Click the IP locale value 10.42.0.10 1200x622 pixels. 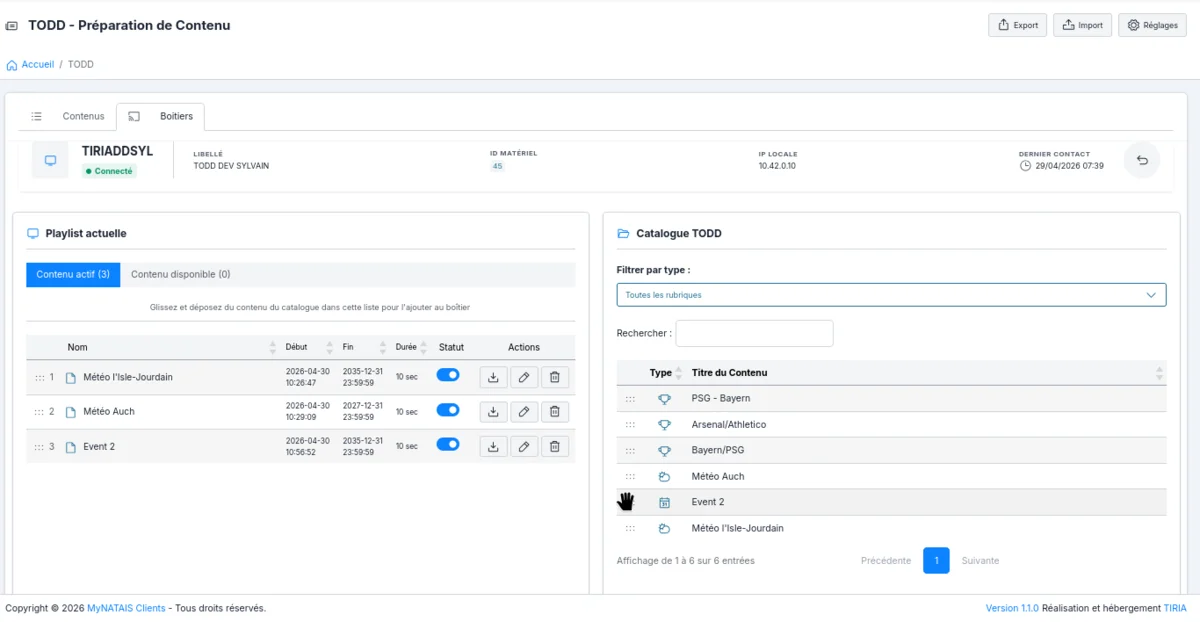777,166
